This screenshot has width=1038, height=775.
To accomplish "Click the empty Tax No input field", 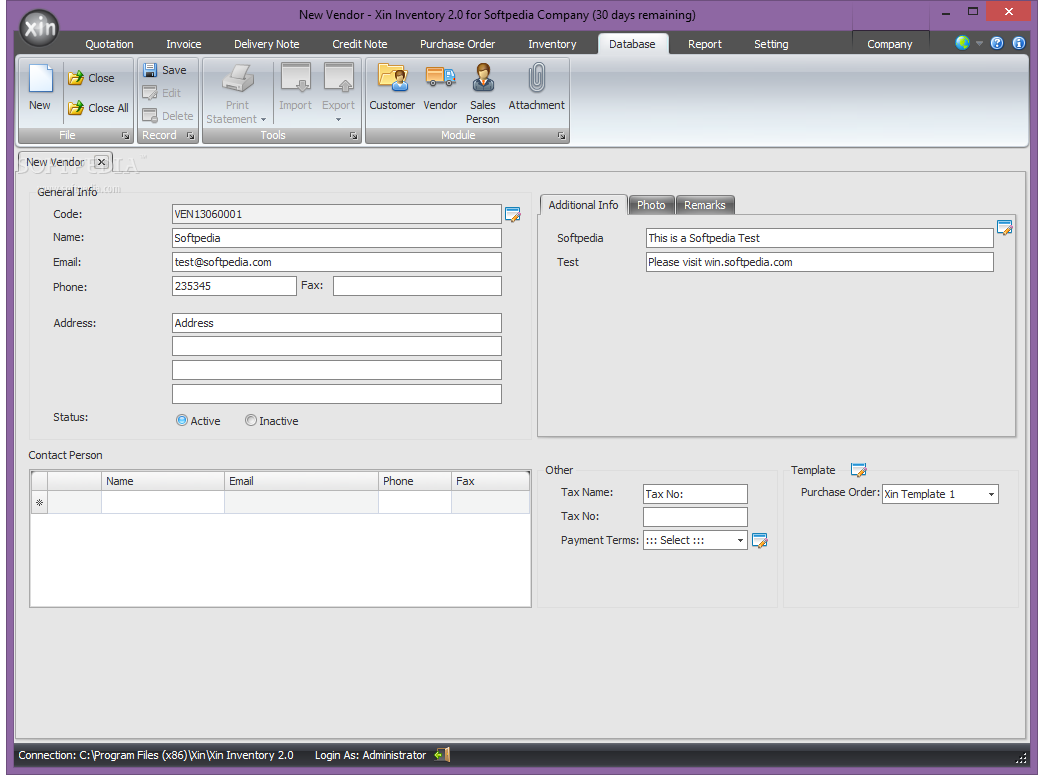I will click(695, 517).
